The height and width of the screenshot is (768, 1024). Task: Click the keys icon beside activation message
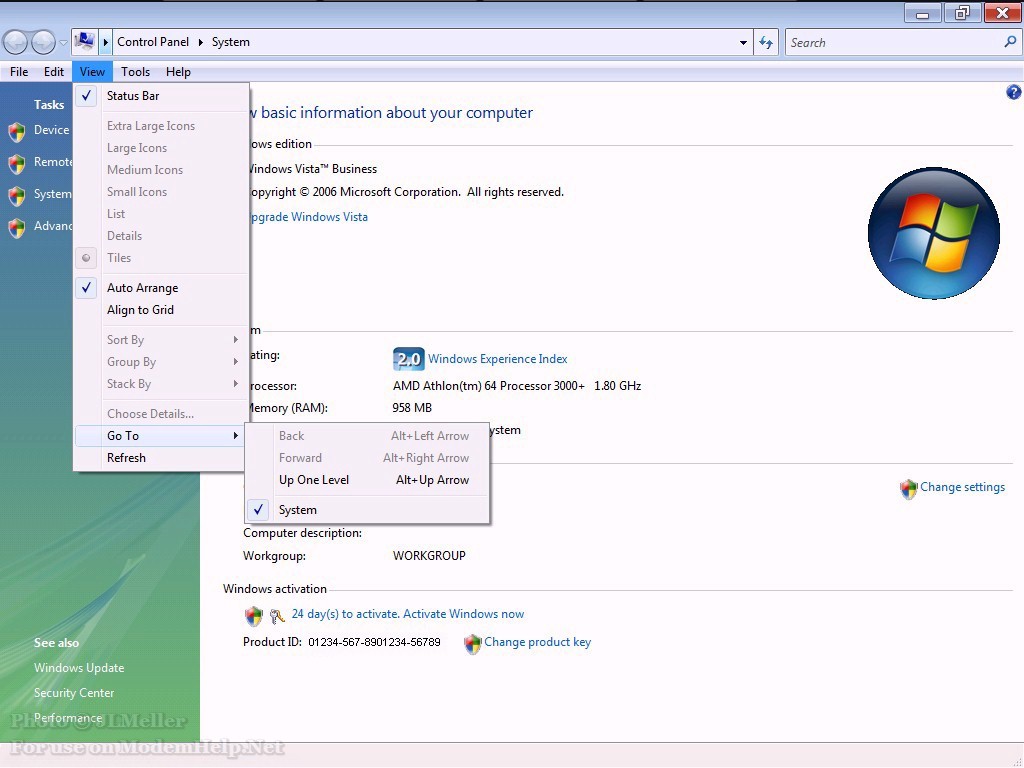[277, 616]
